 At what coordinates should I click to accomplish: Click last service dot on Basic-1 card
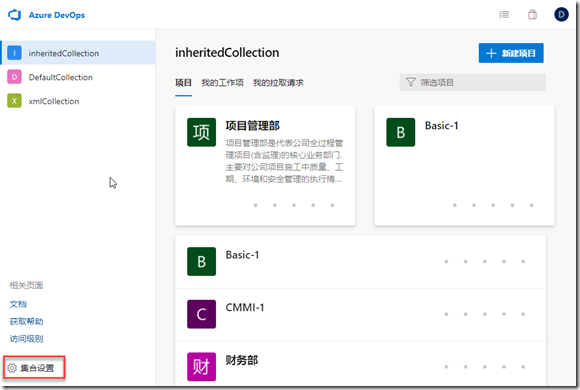click(532, 205)
